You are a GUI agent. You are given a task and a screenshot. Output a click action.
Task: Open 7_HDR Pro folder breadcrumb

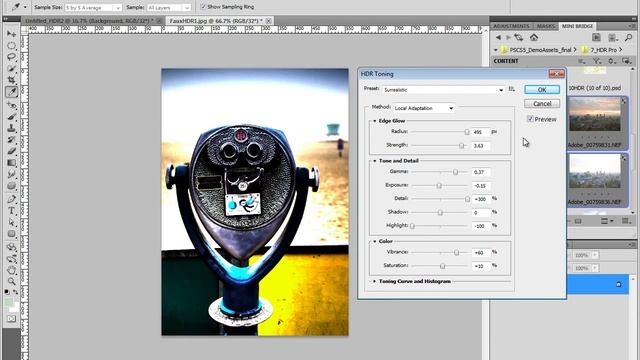pyautogui.click(x=599, y=50)
